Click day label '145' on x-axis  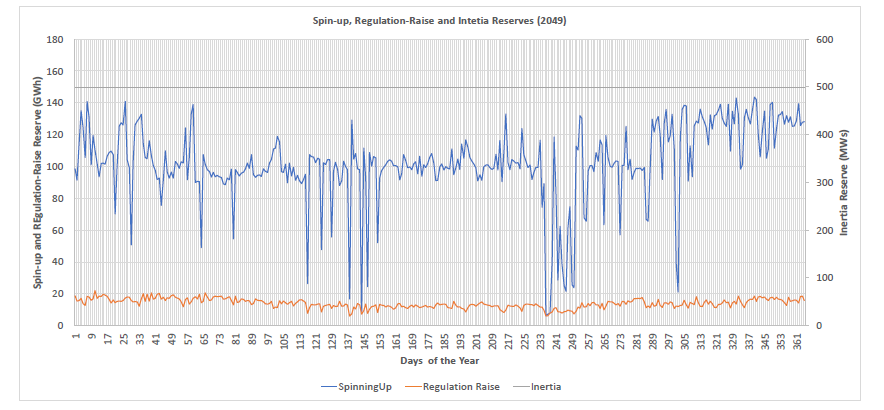click(x=365, y=340)
